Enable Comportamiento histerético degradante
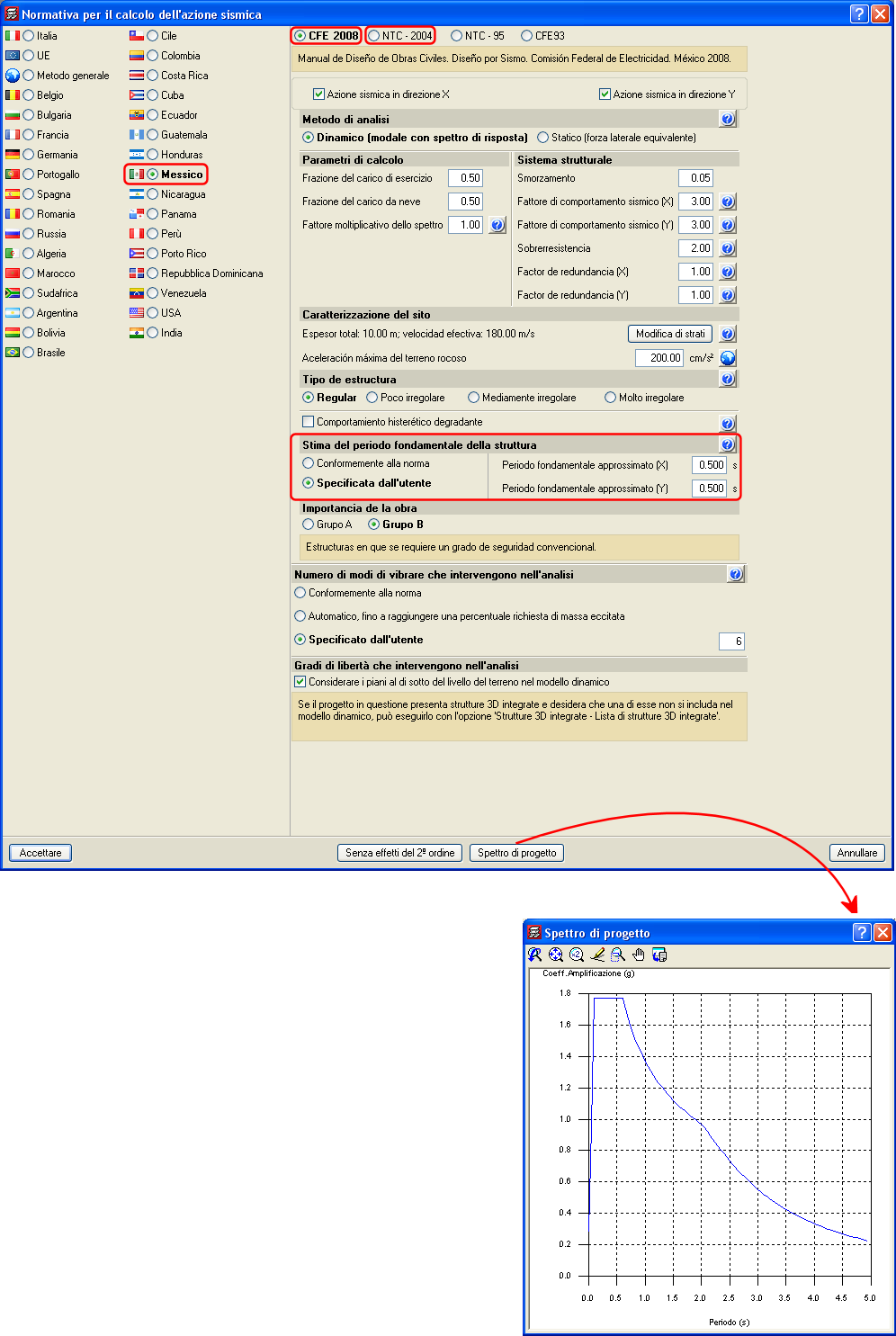This screenshot has width=896, height=1336. click(x=309, y=422)
